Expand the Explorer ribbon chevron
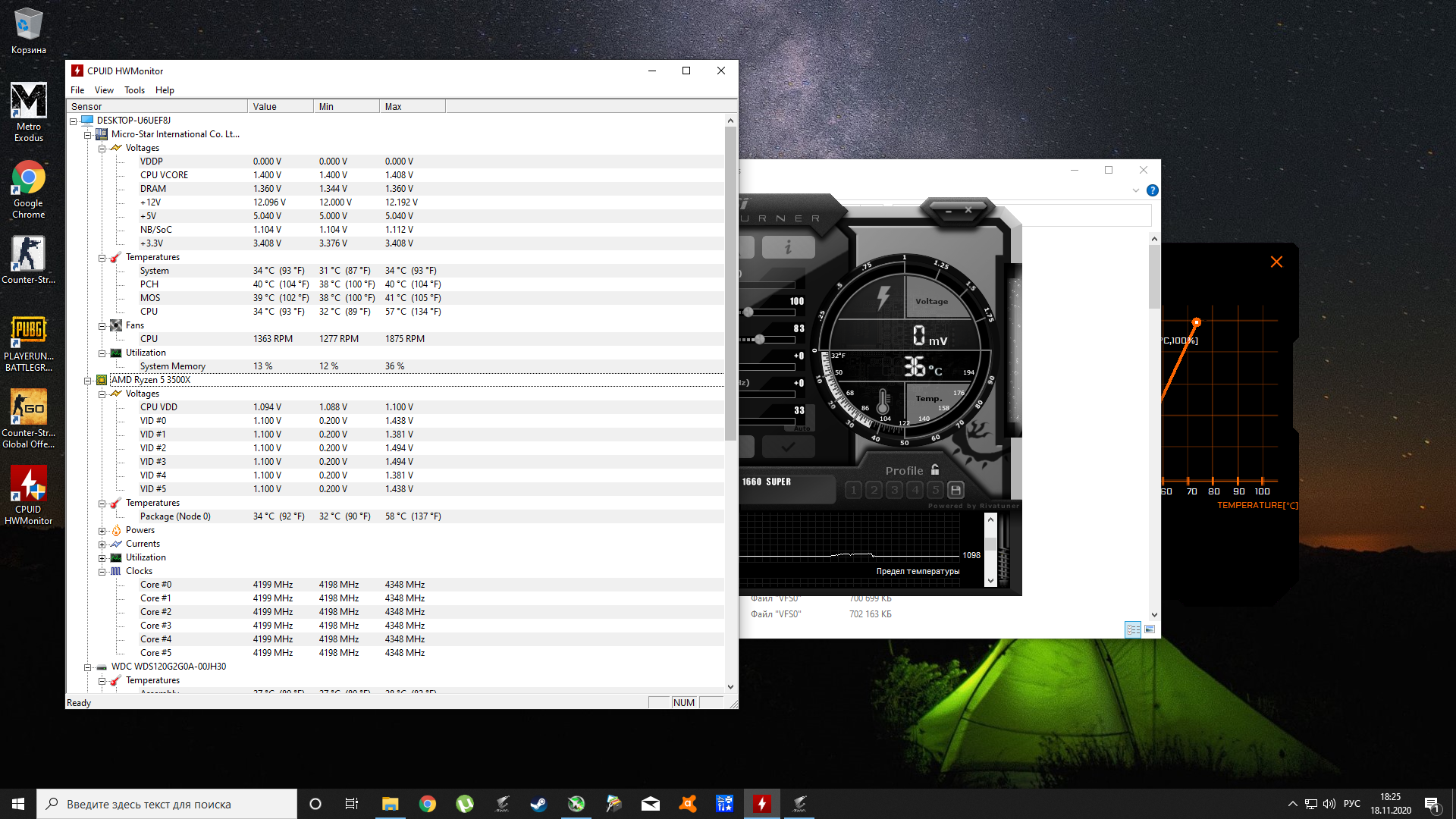 [1135, 190]
